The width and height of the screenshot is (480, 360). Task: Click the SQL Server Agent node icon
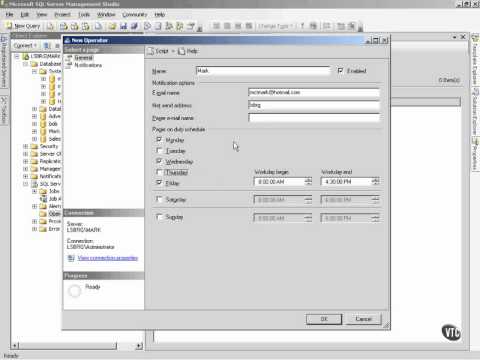(34, 184)
